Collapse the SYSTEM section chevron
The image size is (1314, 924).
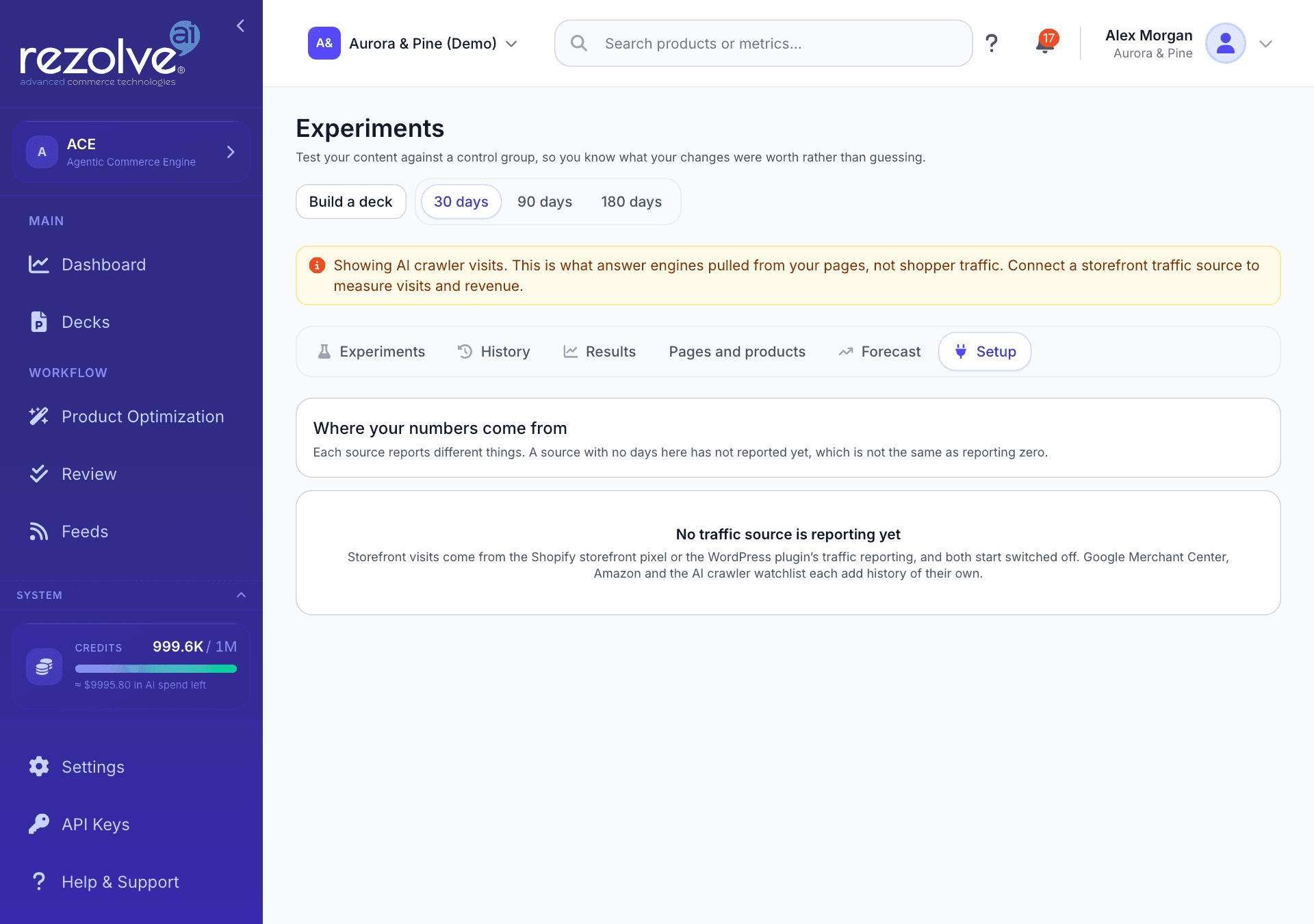241,595
